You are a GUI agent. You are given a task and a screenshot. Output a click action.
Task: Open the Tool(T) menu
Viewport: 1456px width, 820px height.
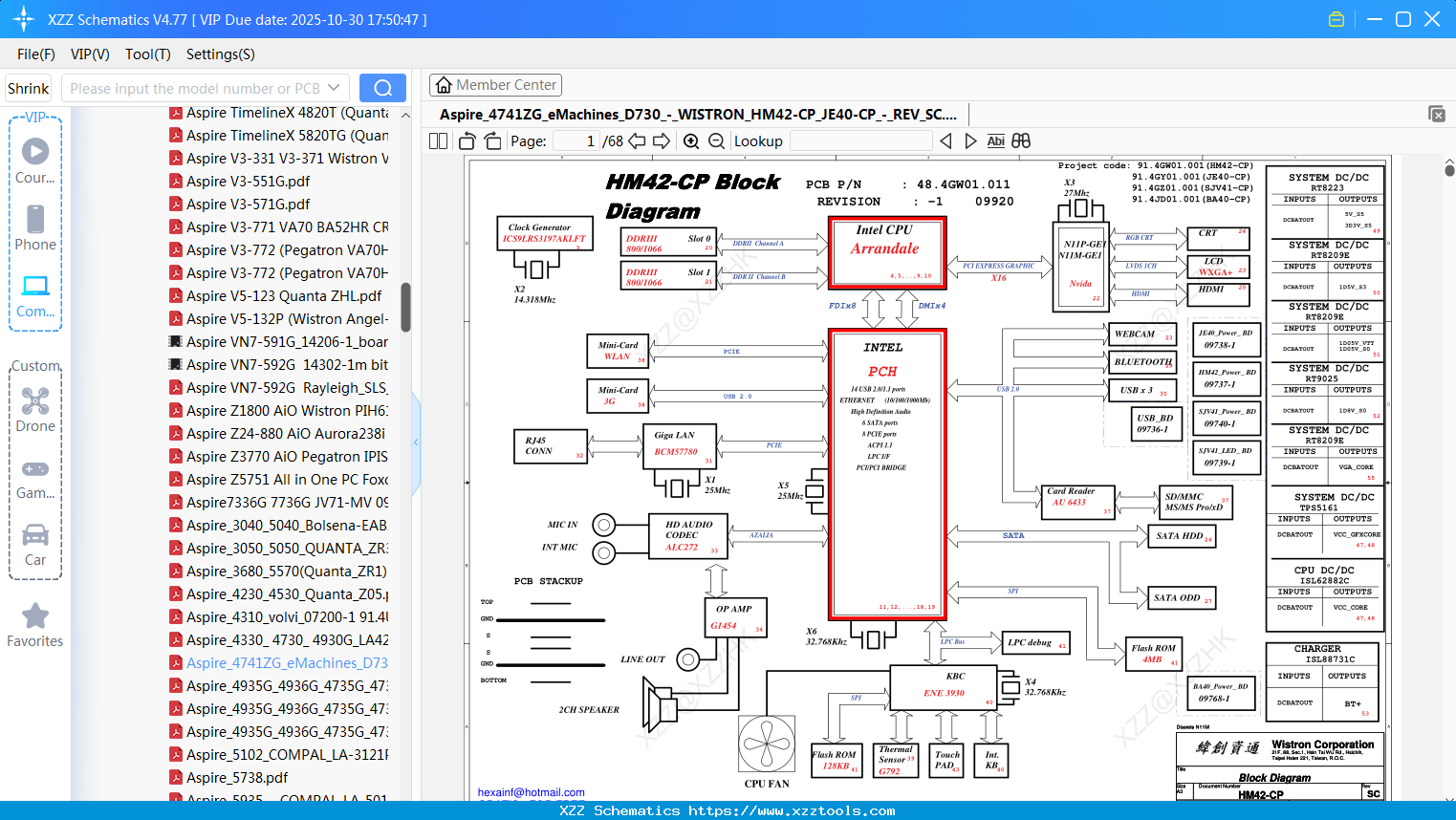pos(148,54)
